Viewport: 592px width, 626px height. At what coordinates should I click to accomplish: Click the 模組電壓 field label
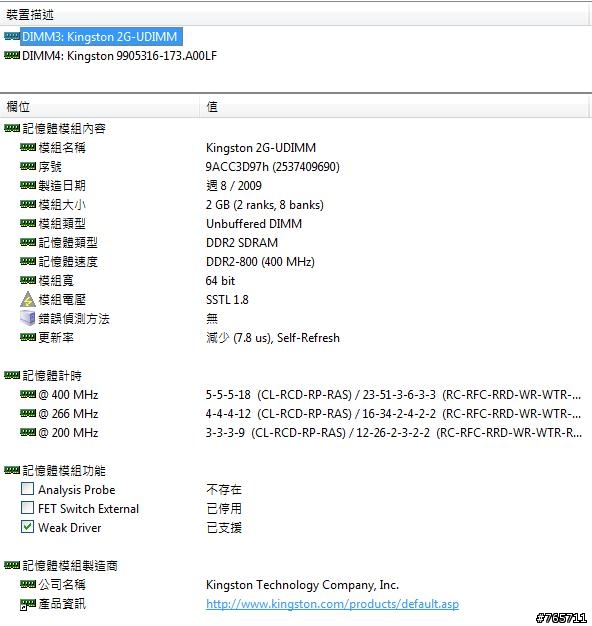pyautogui.click(x=62, y=300)
